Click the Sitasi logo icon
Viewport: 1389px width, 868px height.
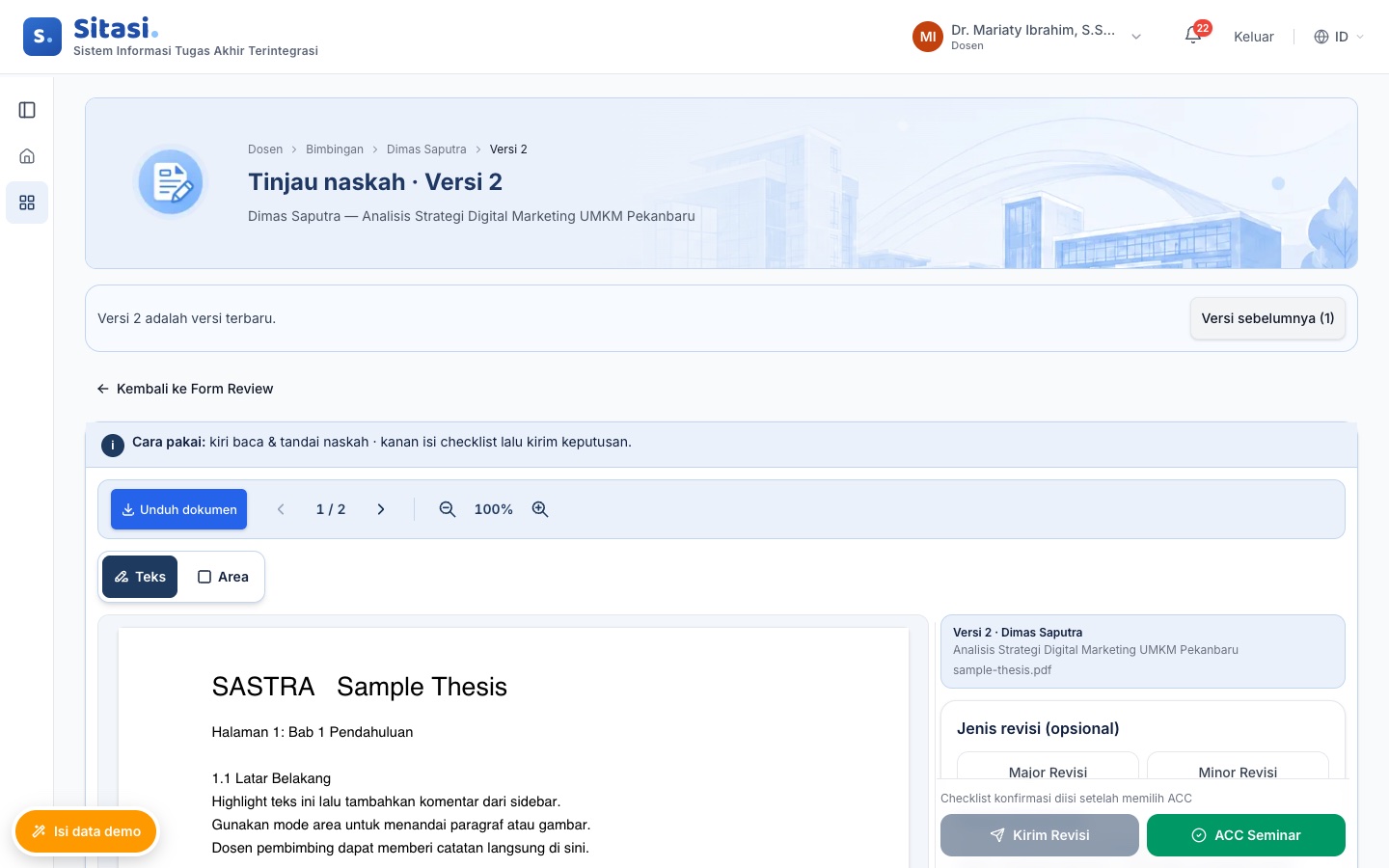click(x=42, y=37)
